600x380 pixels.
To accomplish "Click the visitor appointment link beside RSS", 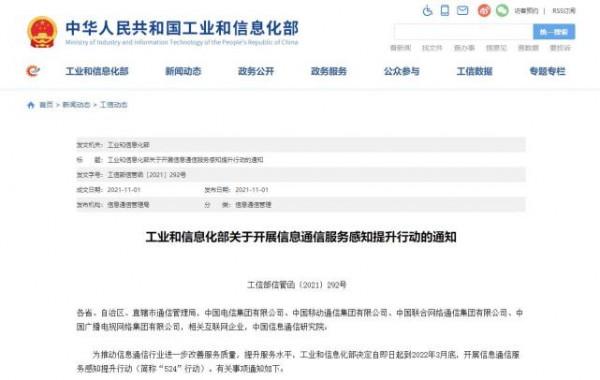I will coord(526,11).
